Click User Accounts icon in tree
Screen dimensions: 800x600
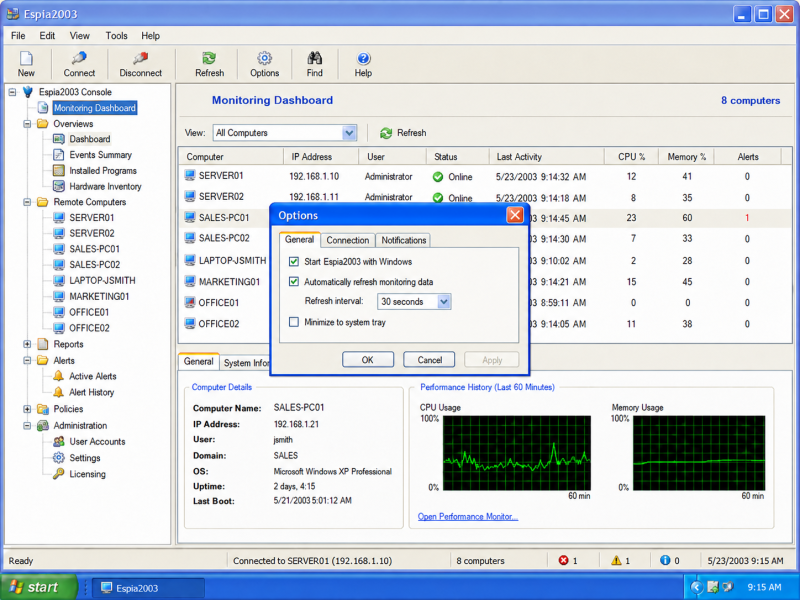click(59, 441)
